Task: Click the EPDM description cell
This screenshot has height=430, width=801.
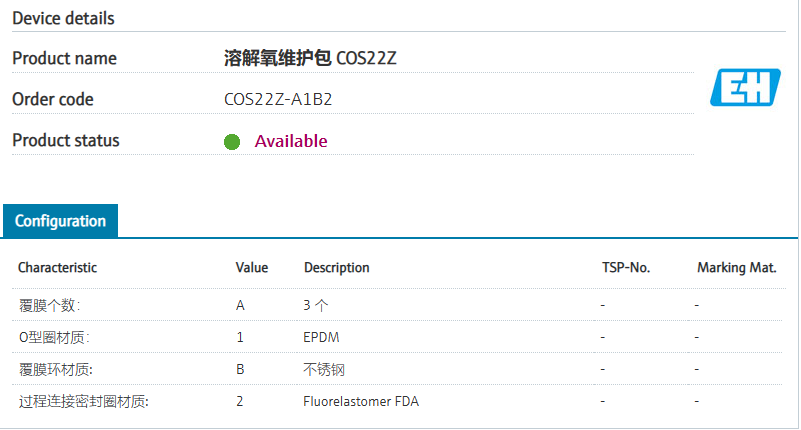Action: (321, 337)
